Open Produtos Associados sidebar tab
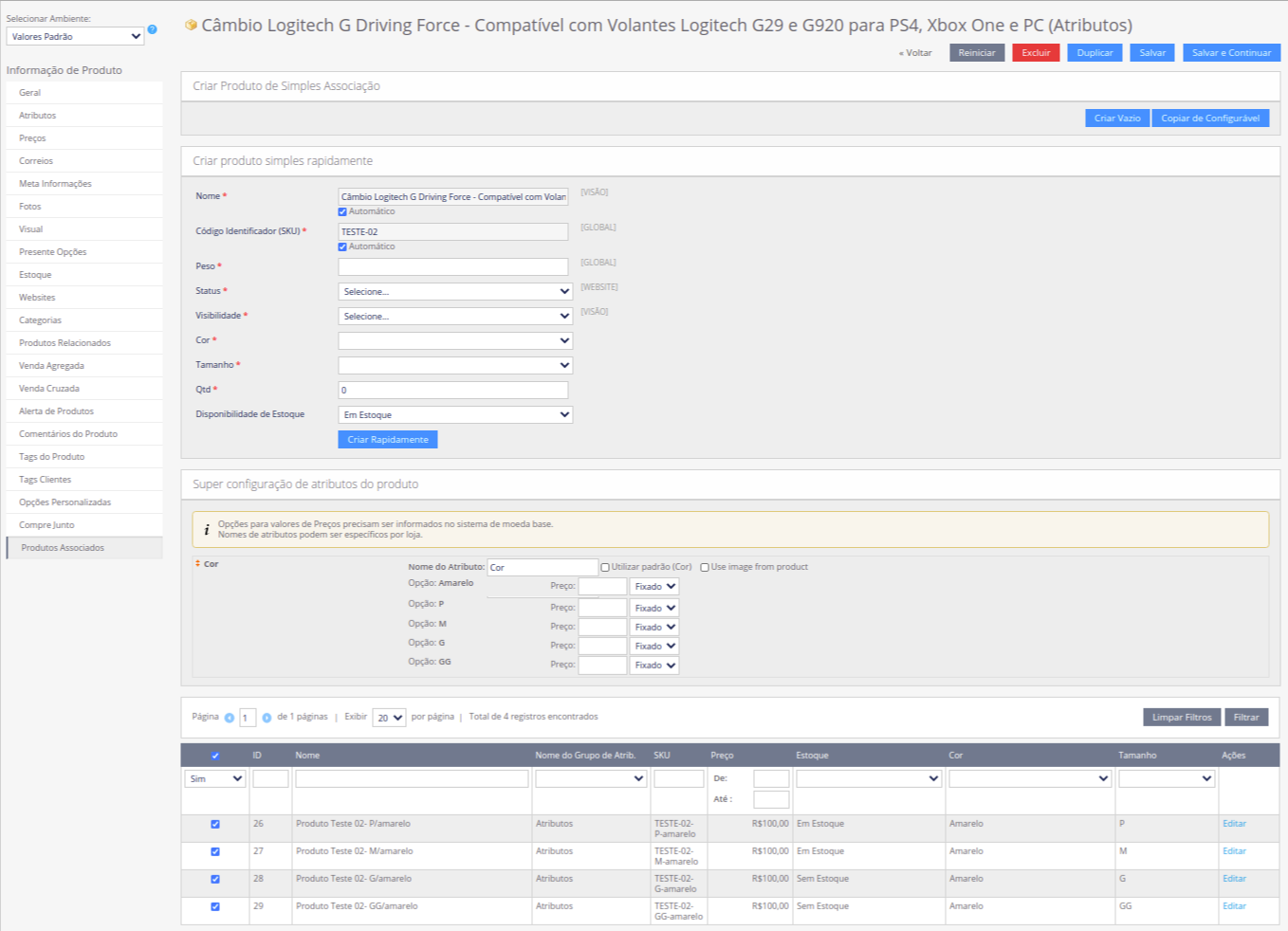This screenshot has width=1288, height=931. click(x=84, y=548)
